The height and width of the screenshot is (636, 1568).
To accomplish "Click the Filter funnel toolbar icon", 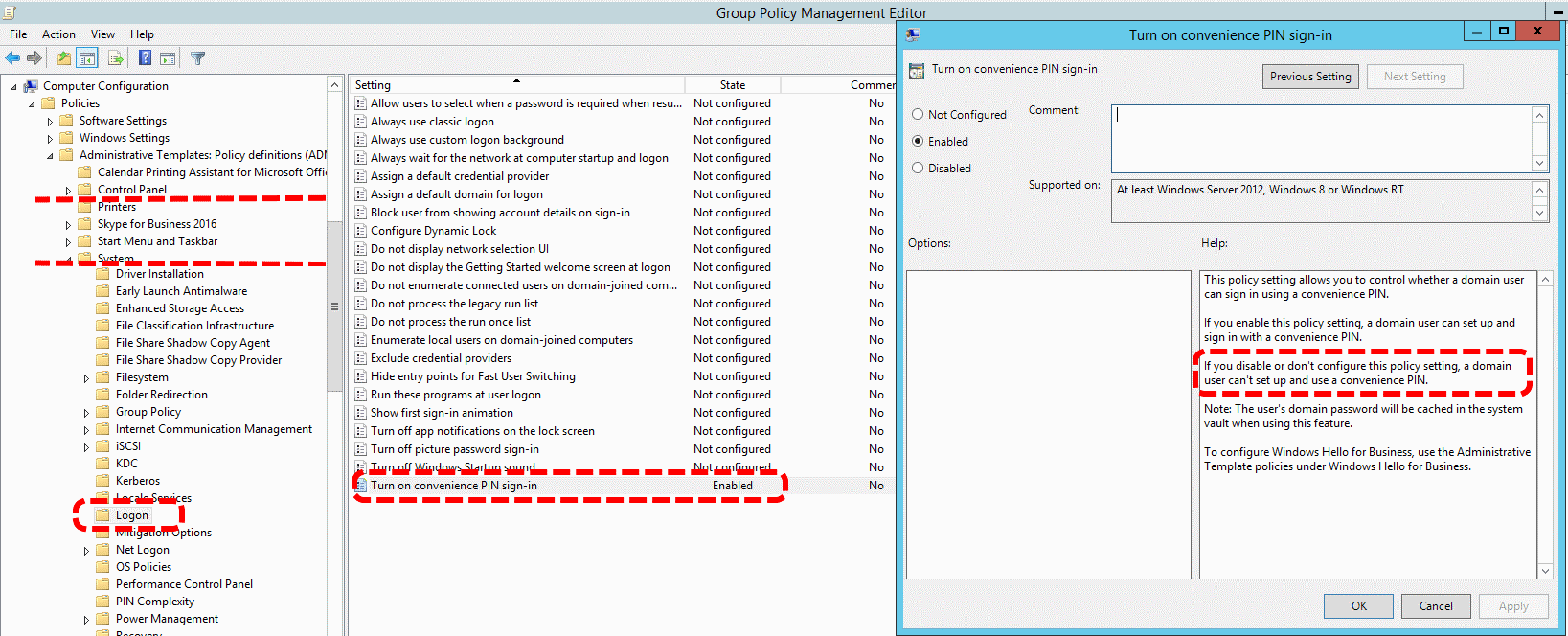I will click(197, 58).
